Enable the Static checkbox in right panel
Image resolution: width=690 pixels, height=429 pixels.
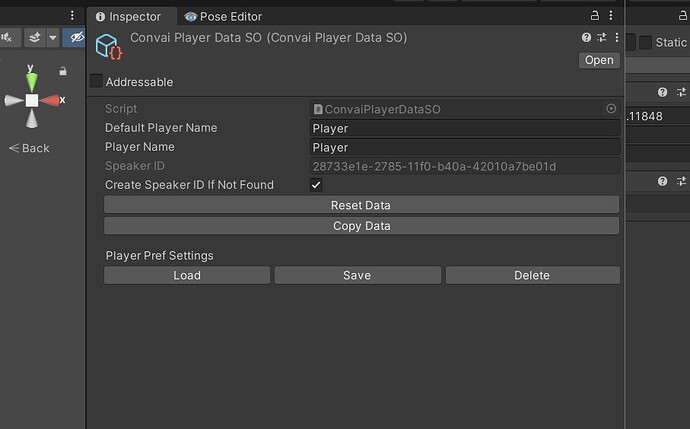[645, 42]
